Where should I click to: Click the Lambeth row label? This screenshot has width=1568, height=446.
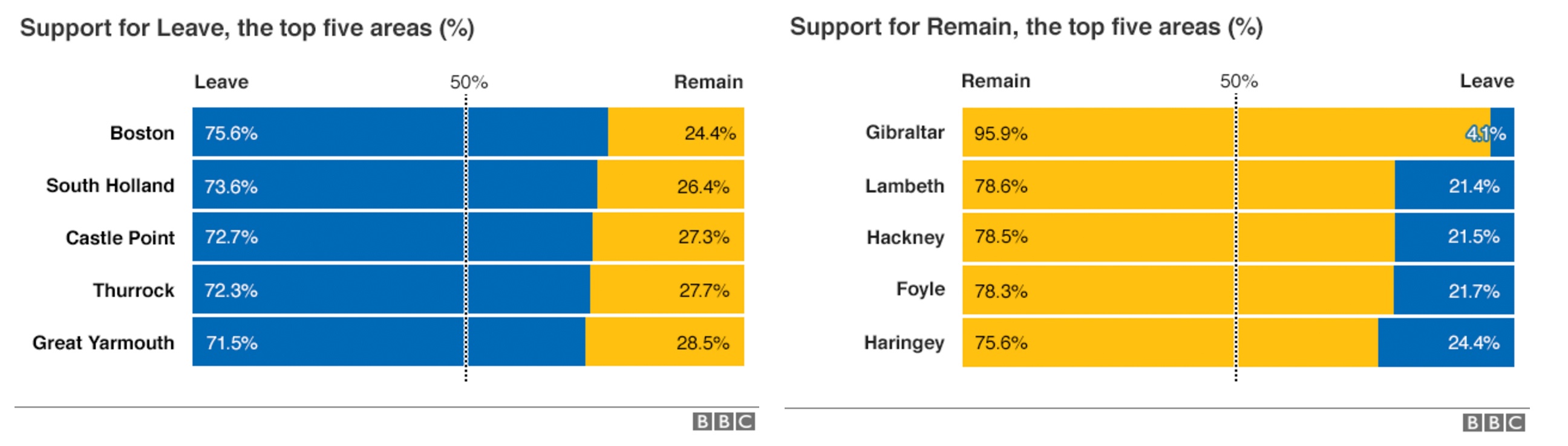[904, 186]
